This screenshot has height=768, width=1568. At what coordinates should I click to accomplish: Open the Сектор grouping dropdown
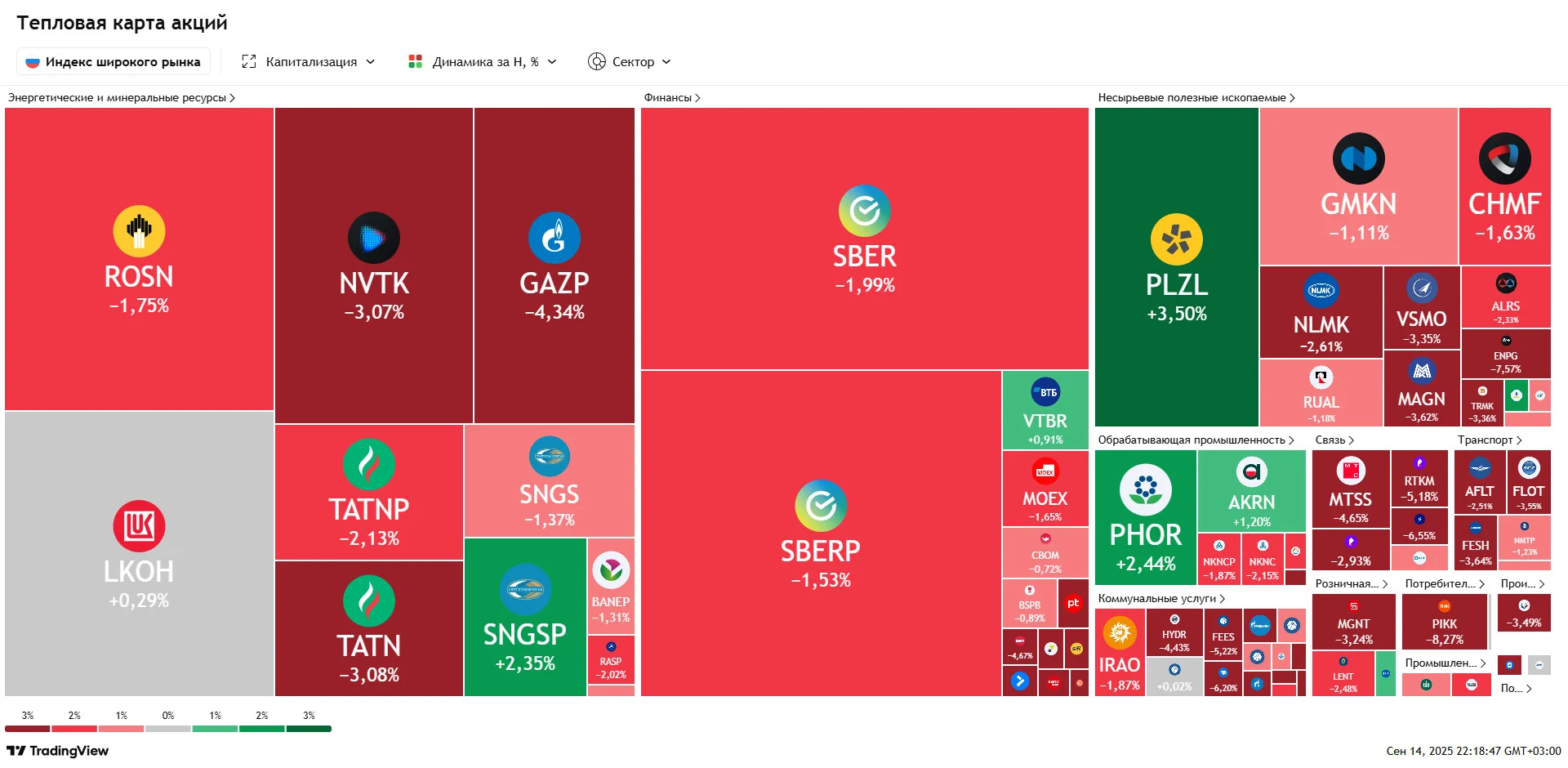[630, 62]
